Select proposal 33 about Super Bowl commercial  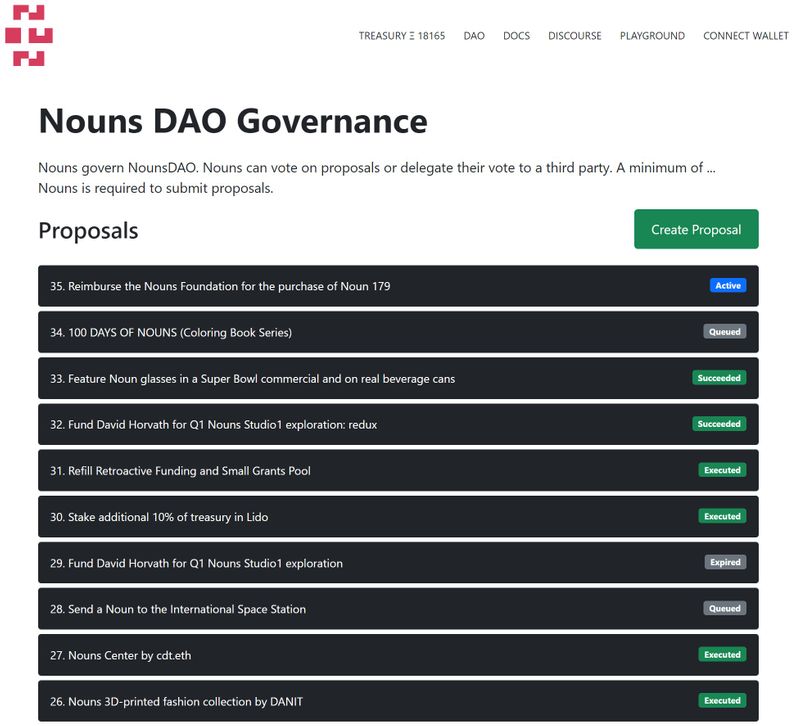click(262, 378)
